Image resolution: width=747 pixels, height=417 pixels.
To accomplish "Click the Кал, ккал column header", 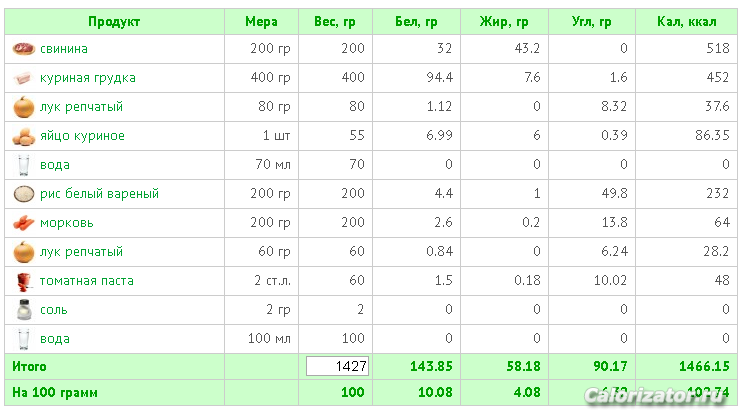I will 685,21.
